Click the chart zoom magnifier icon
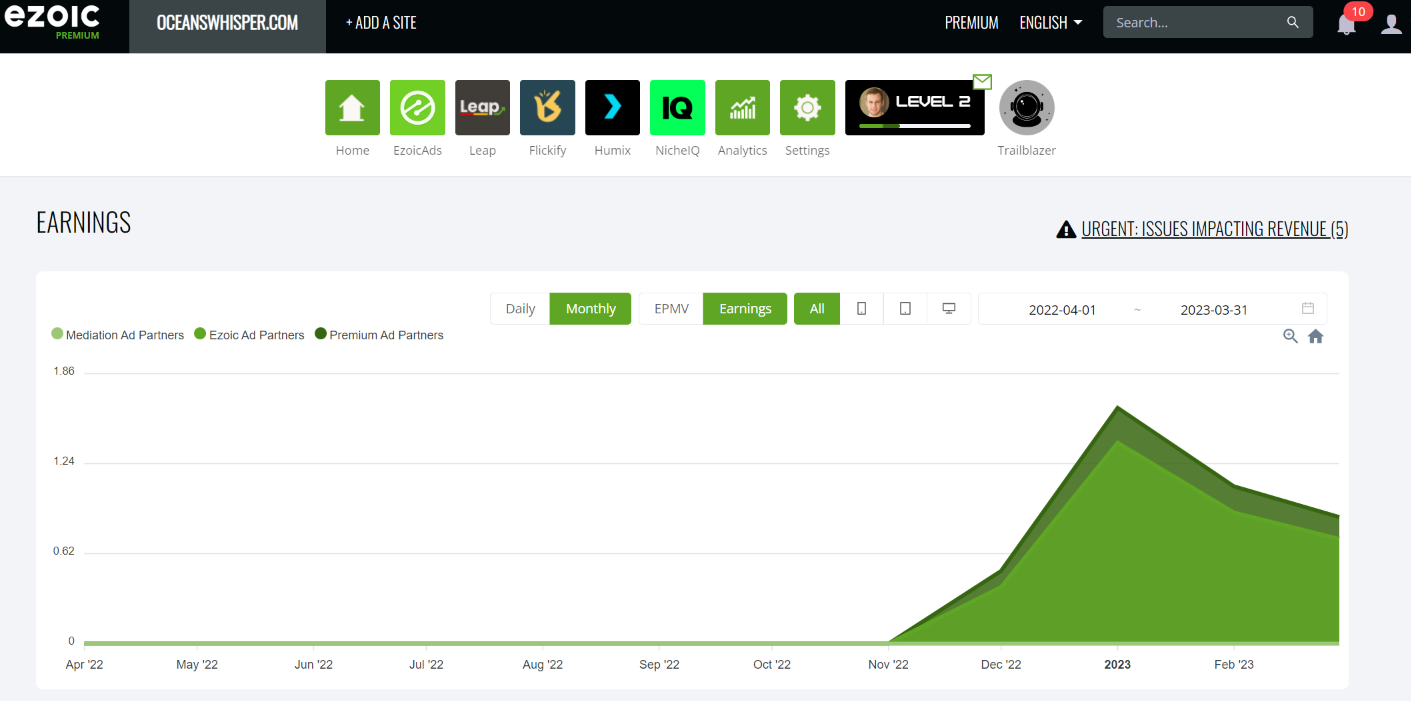1411x701 pixels. (x=1291, y=336)
